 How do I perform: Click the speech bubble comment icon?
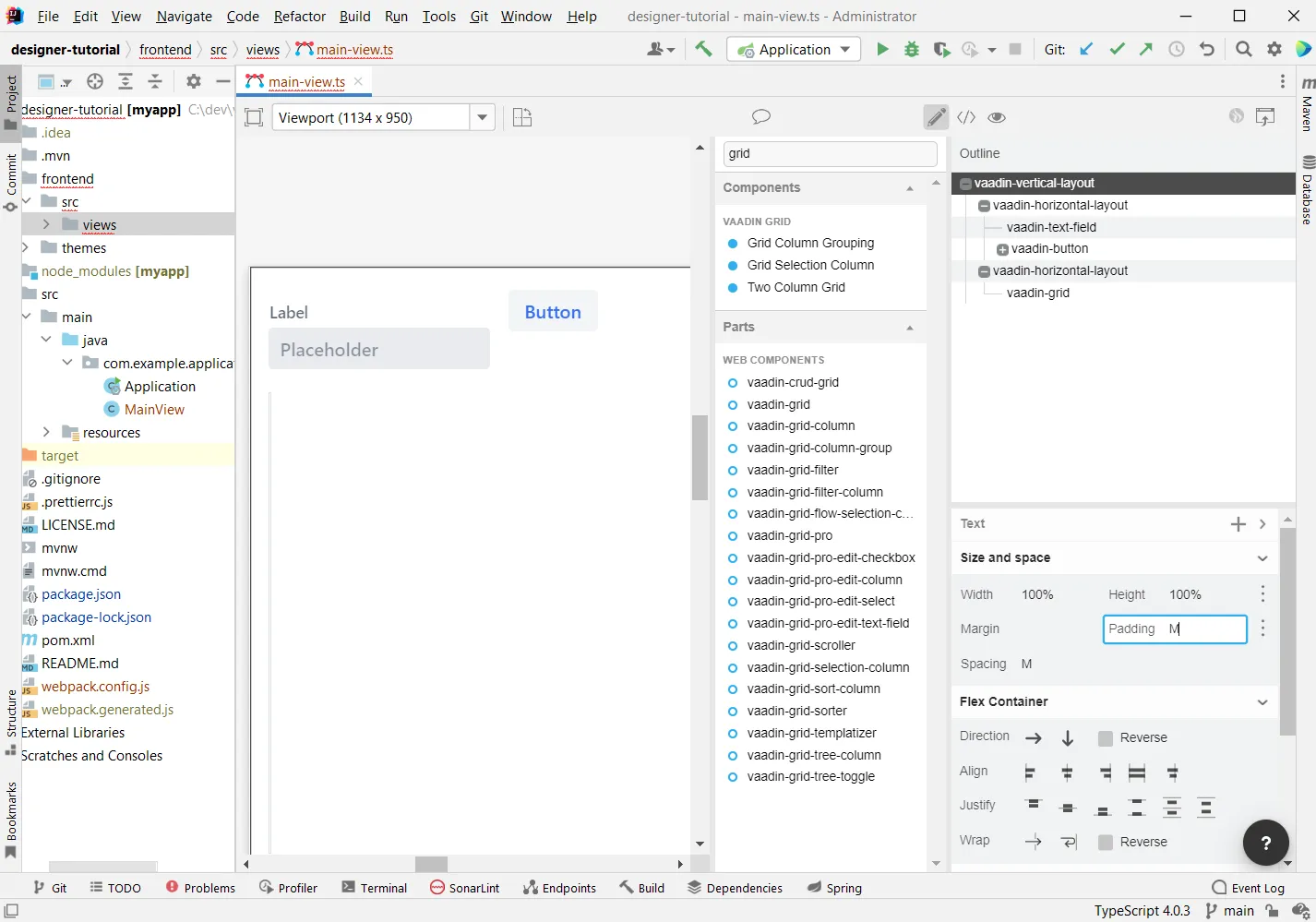point(761,116)
